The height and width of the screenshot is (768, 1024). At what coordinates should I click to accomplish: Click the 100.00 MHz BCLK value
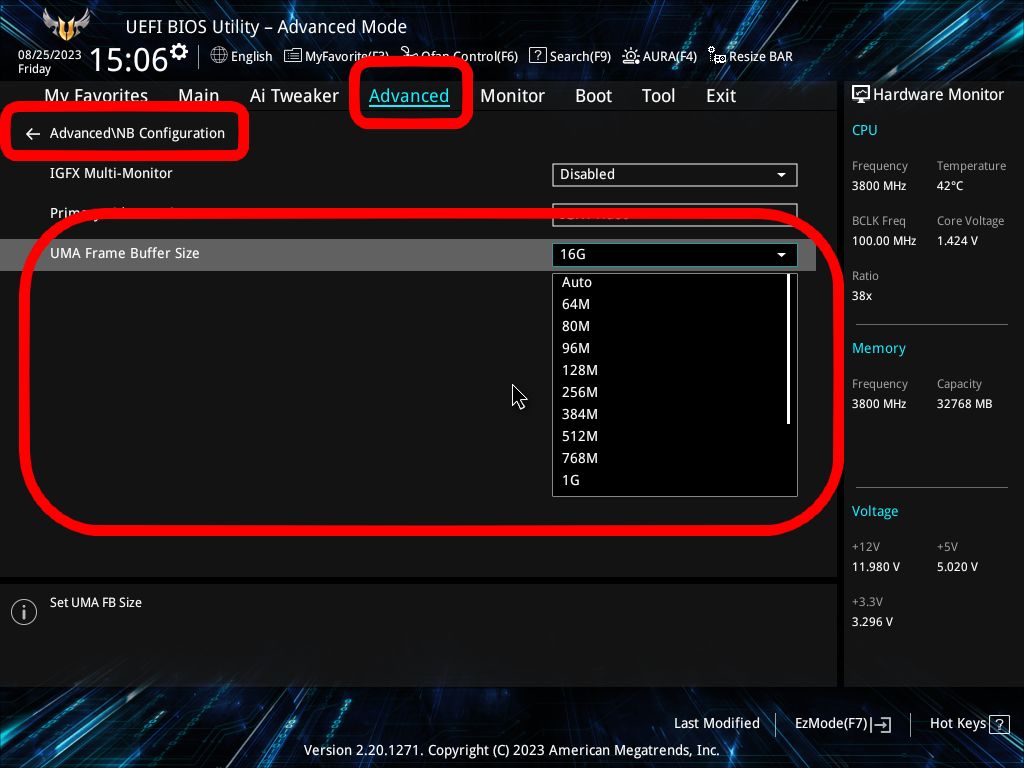[x=884, y=241]
